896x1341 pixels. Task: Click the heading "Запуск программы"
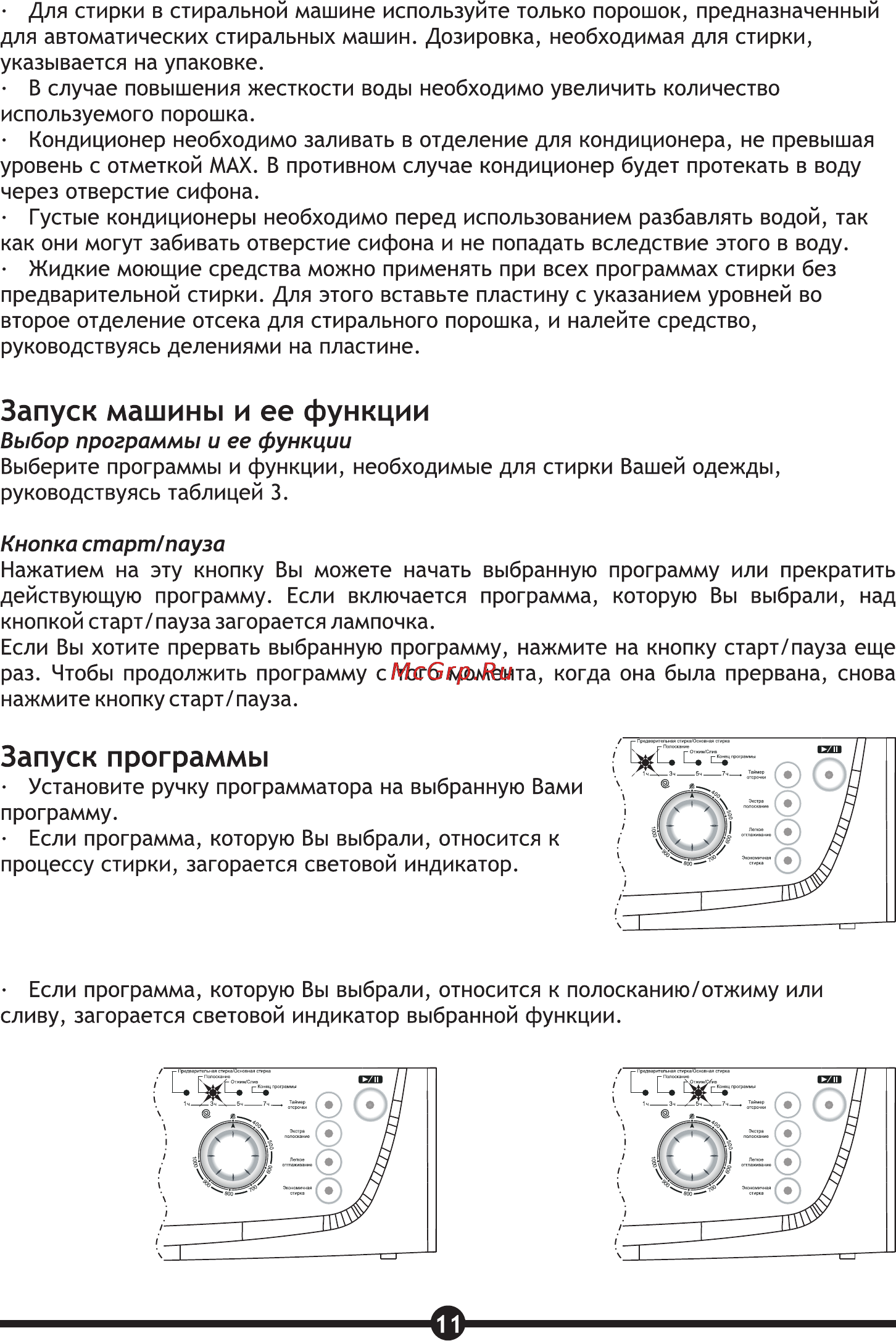[x=135, y=758]
